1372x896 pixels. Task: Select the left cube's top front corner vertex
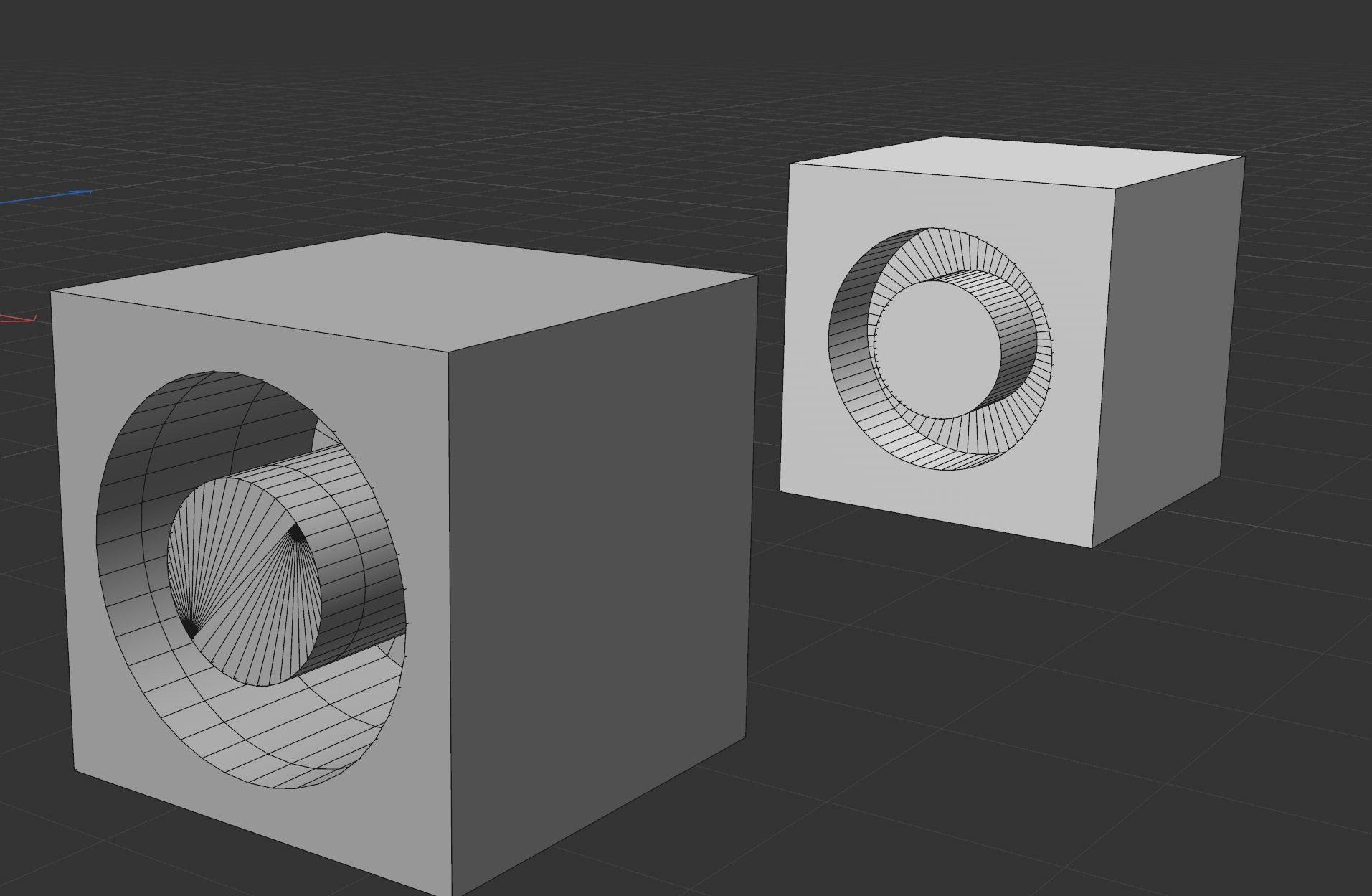[x=448, y=352]
